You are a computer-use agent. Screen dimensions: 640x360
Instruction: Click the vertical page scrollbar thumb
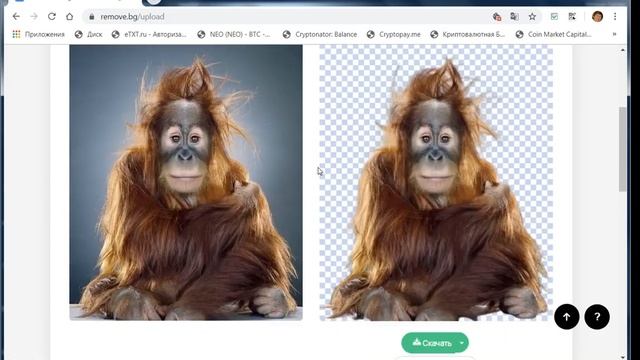[622, 149]
